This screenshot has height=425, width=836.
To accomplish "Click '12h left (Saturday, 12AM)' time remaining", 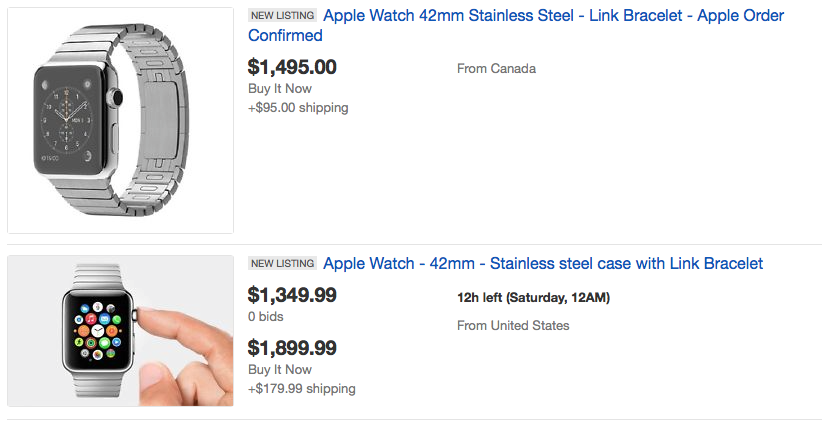I will click(x=533, y=298).
